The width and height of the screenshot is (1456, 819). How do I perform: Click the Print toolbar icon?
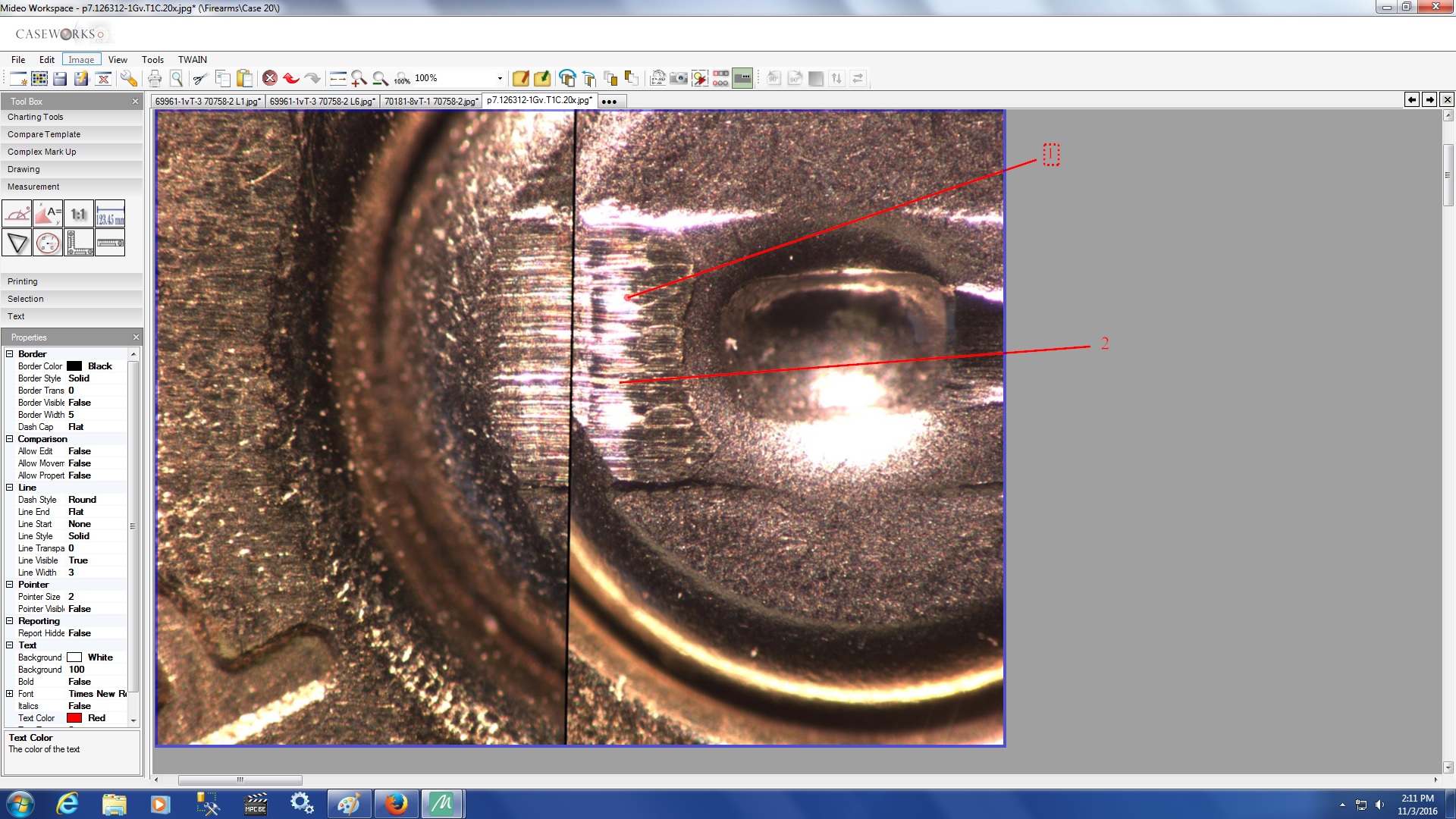[x=155, y=78]
